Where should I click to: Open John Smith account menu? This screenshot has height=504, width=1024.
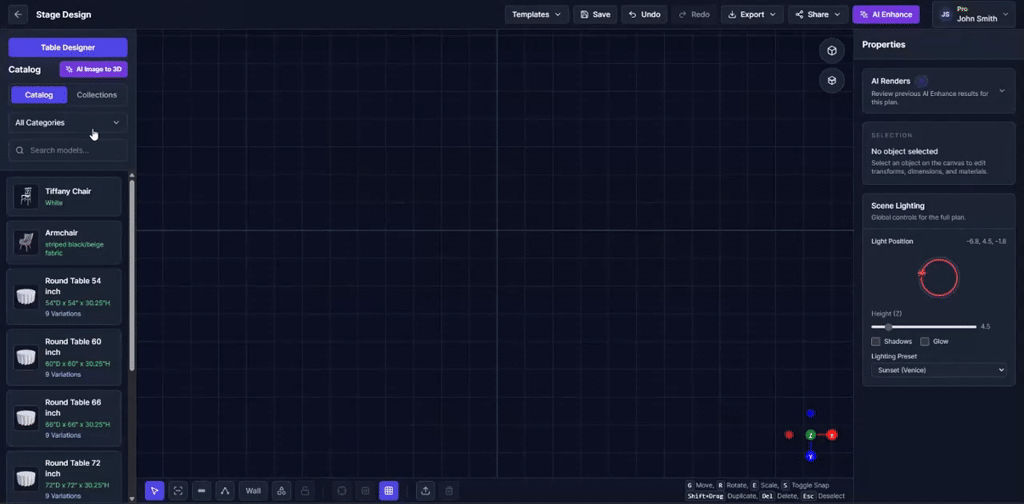pyautogui.click(x=974, y=14)
